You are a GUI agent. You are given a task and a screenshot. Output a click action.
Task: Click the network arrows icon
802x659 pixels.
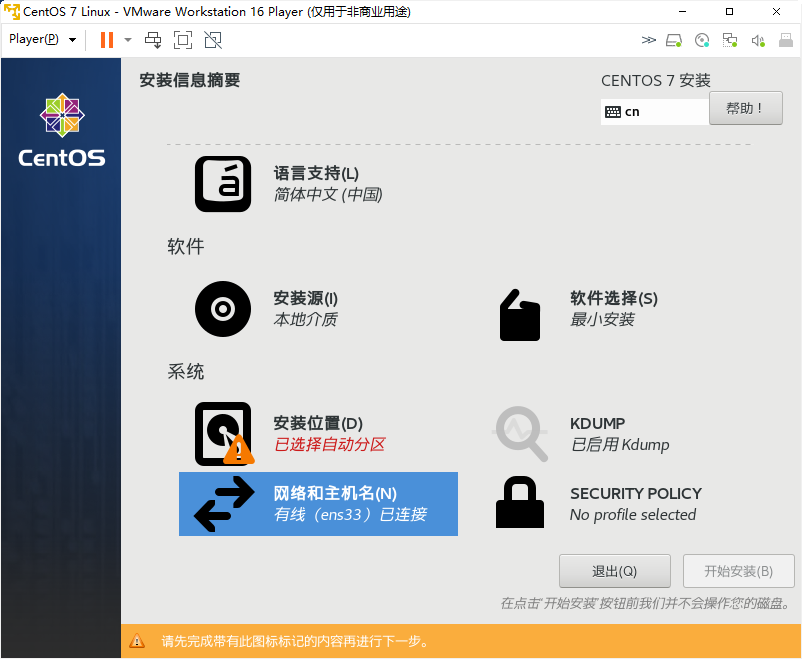(x=224, y=504)
